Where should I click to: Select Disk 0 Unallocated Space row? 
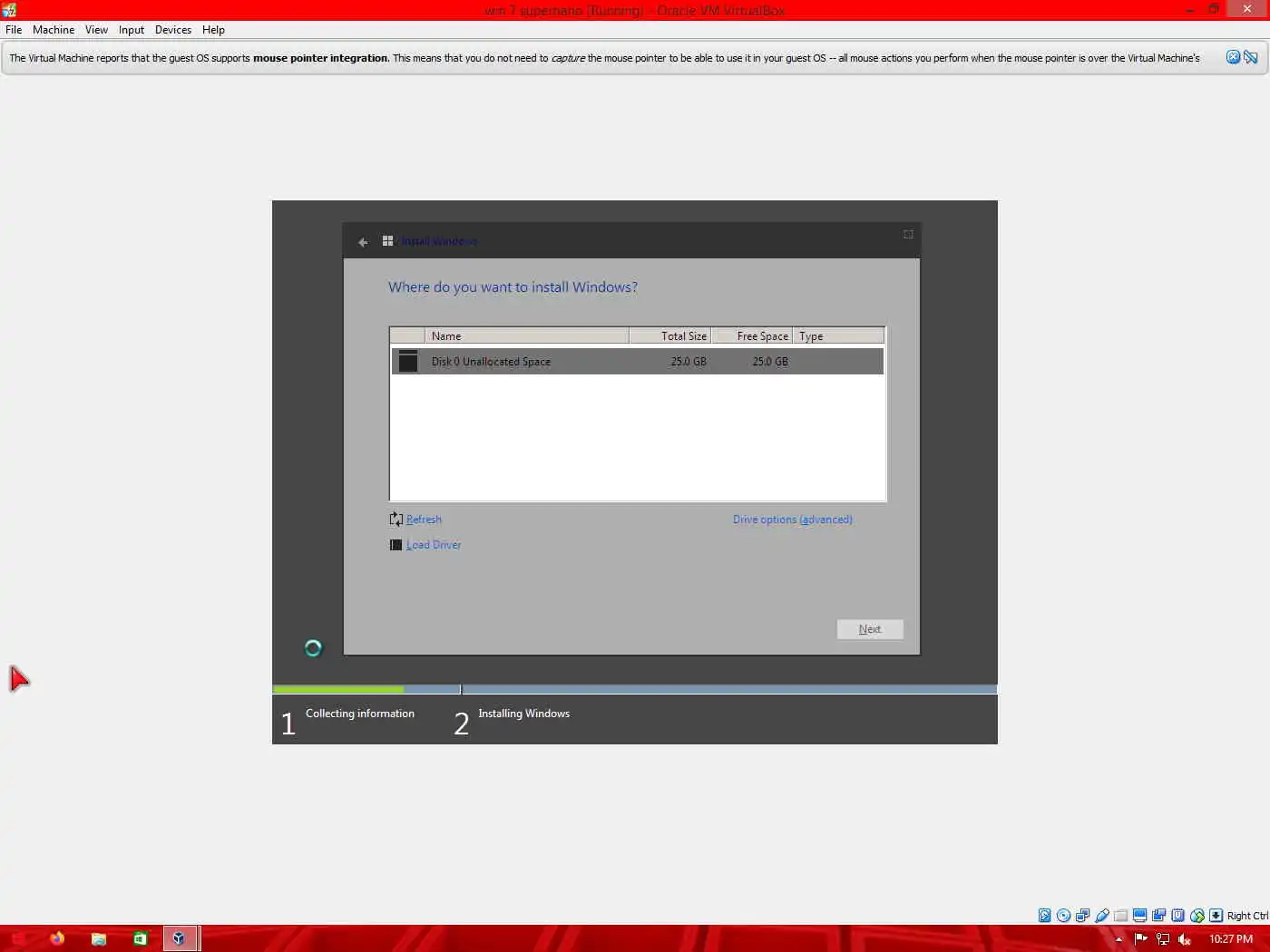638,361
